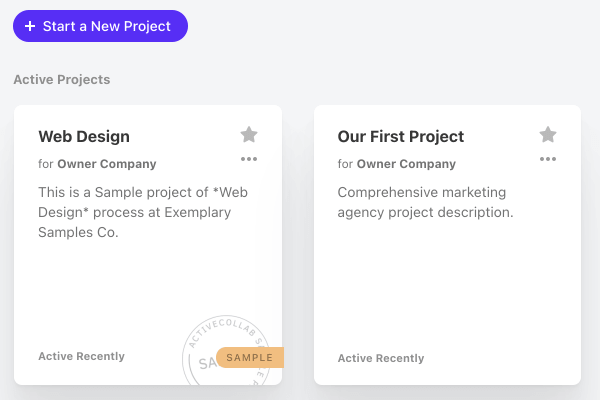Open the Our First Project title
The width and height of the screenshot is (600, 400).
401,137
